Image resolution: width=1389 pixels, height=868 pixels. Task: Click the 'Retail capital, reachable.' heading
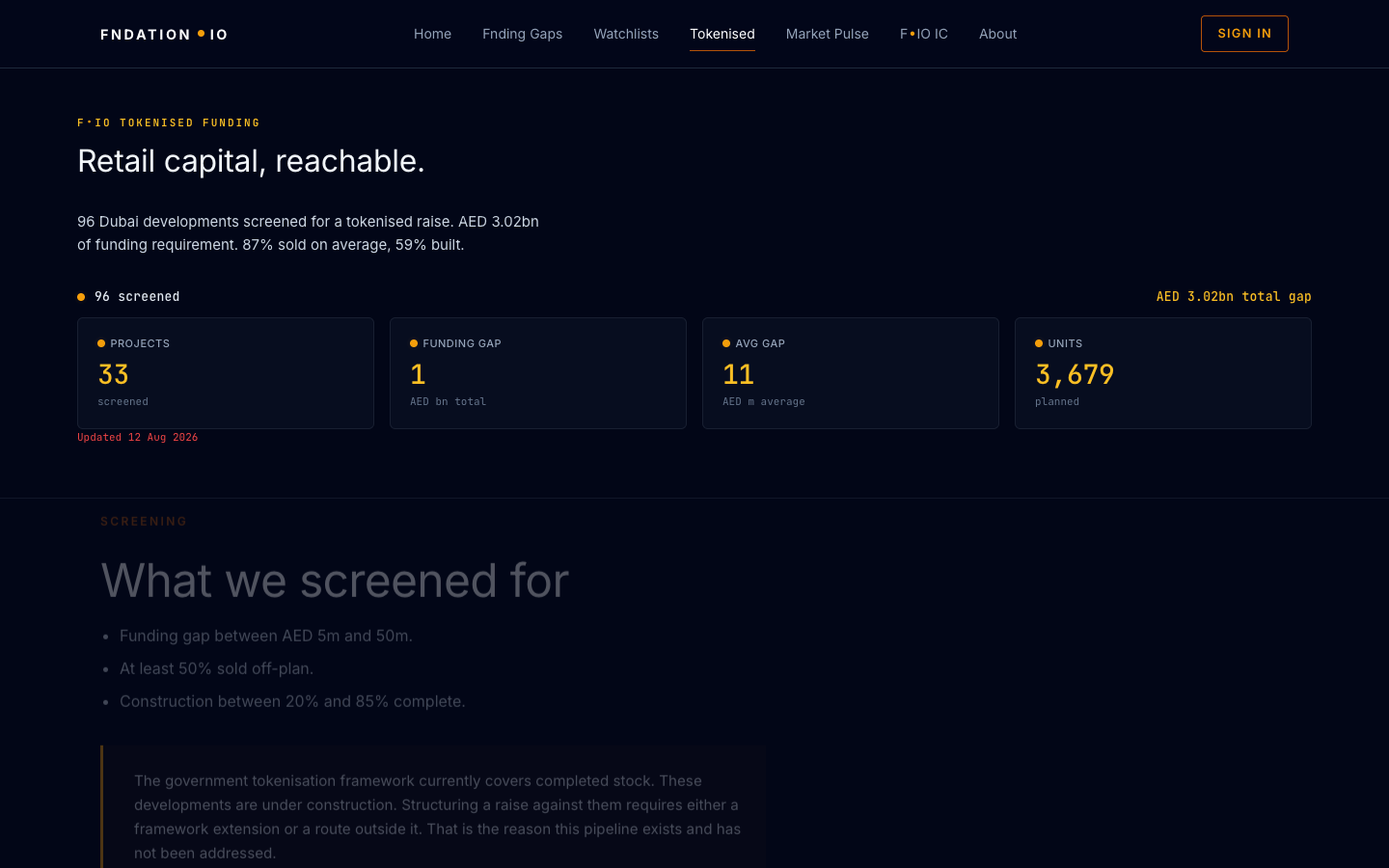(x=251, y=161)
